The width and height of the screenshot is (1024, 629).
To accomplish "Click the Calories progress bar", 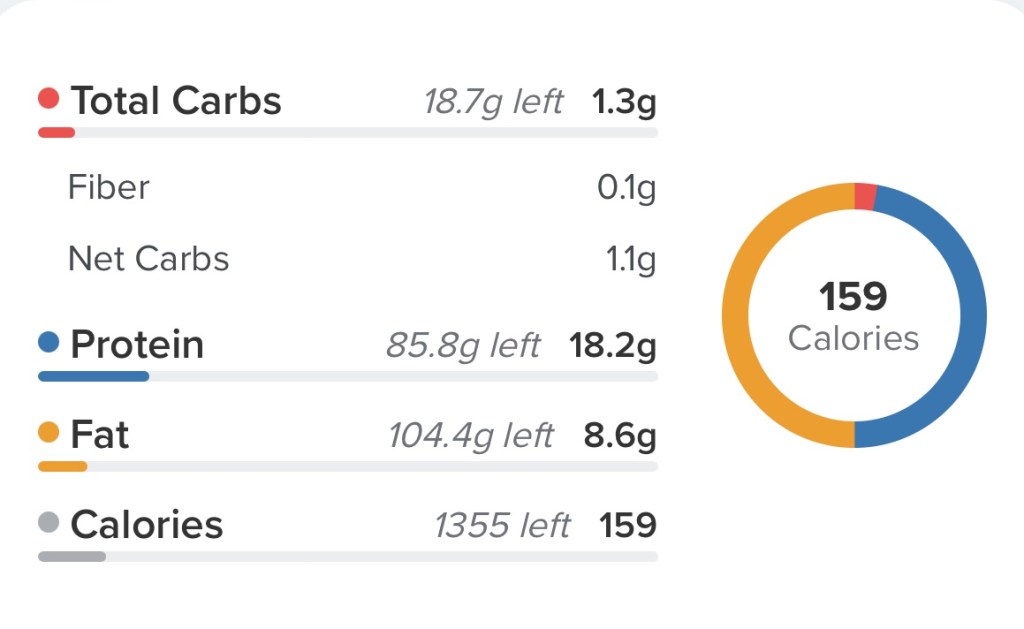I will pos(348,556).
